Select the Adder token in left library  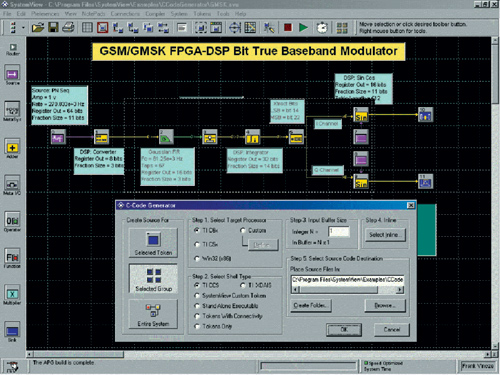(12, 148)
